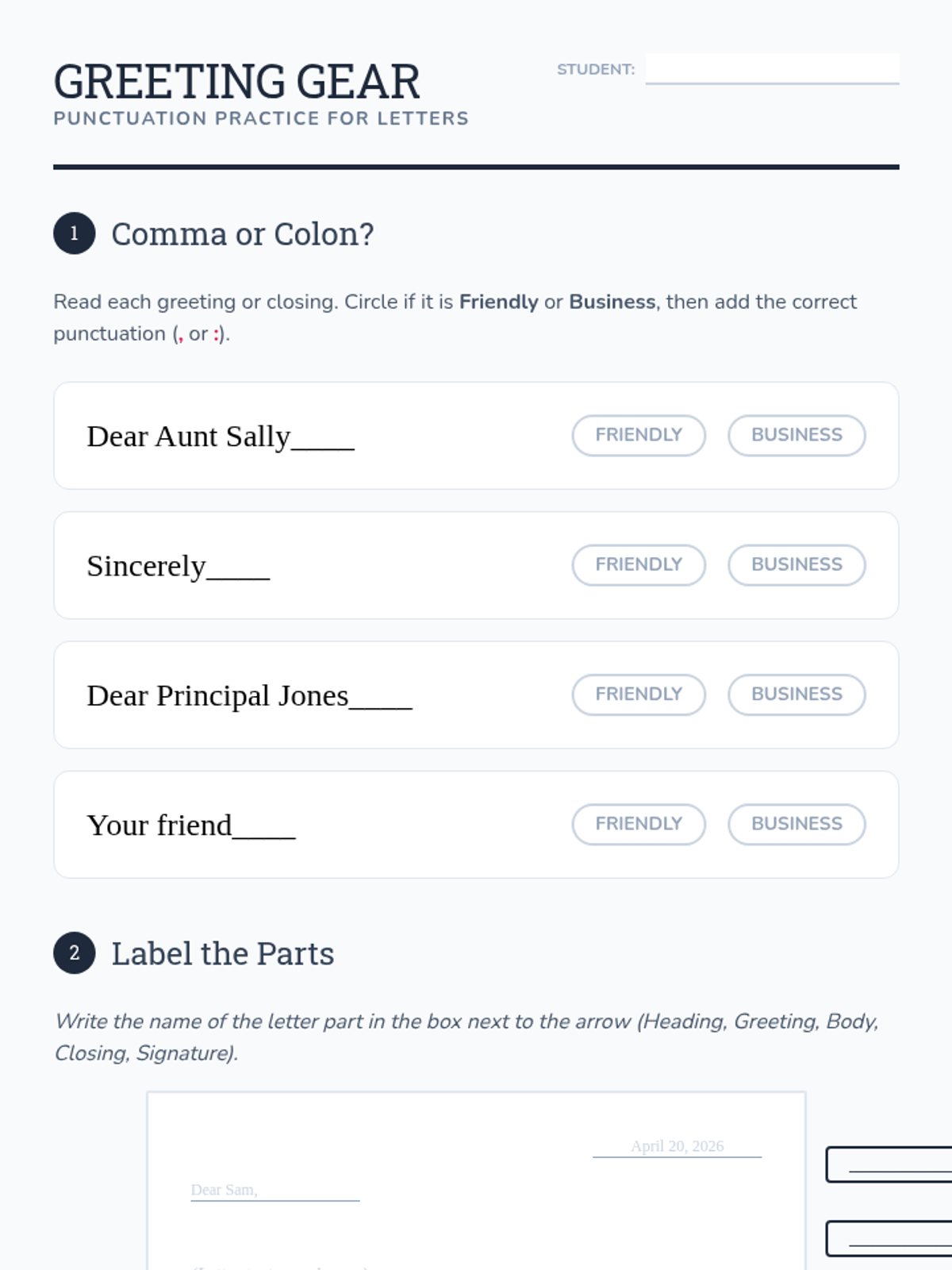Viewport: 952px width, 1270px height.
Task: Mark Dear Principal Jones as Friendly
Action: coord(639,694)
